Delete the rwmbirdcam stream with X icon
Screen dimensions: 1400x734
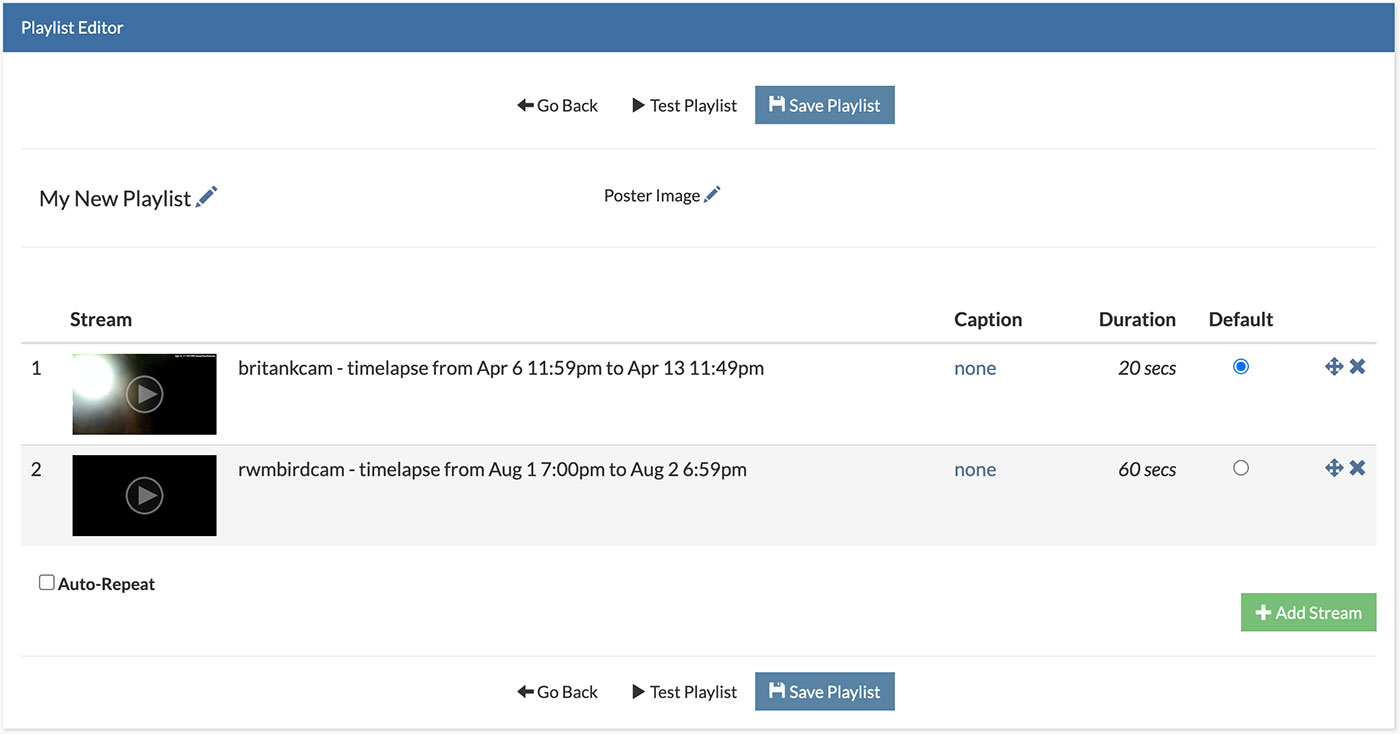[x=1357, y=468]
